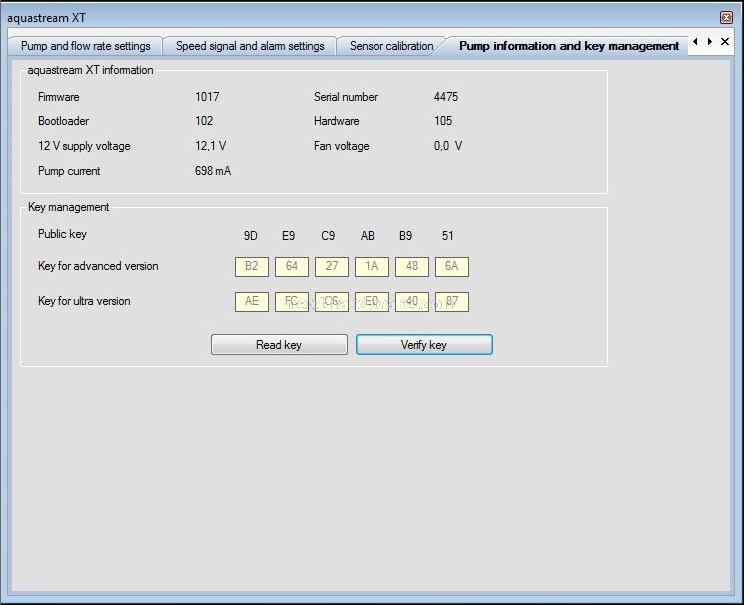Image resolution: width=744 pixels, height=605 pixels.
Task: Click public key byte B9
Action: coord(405,236)
